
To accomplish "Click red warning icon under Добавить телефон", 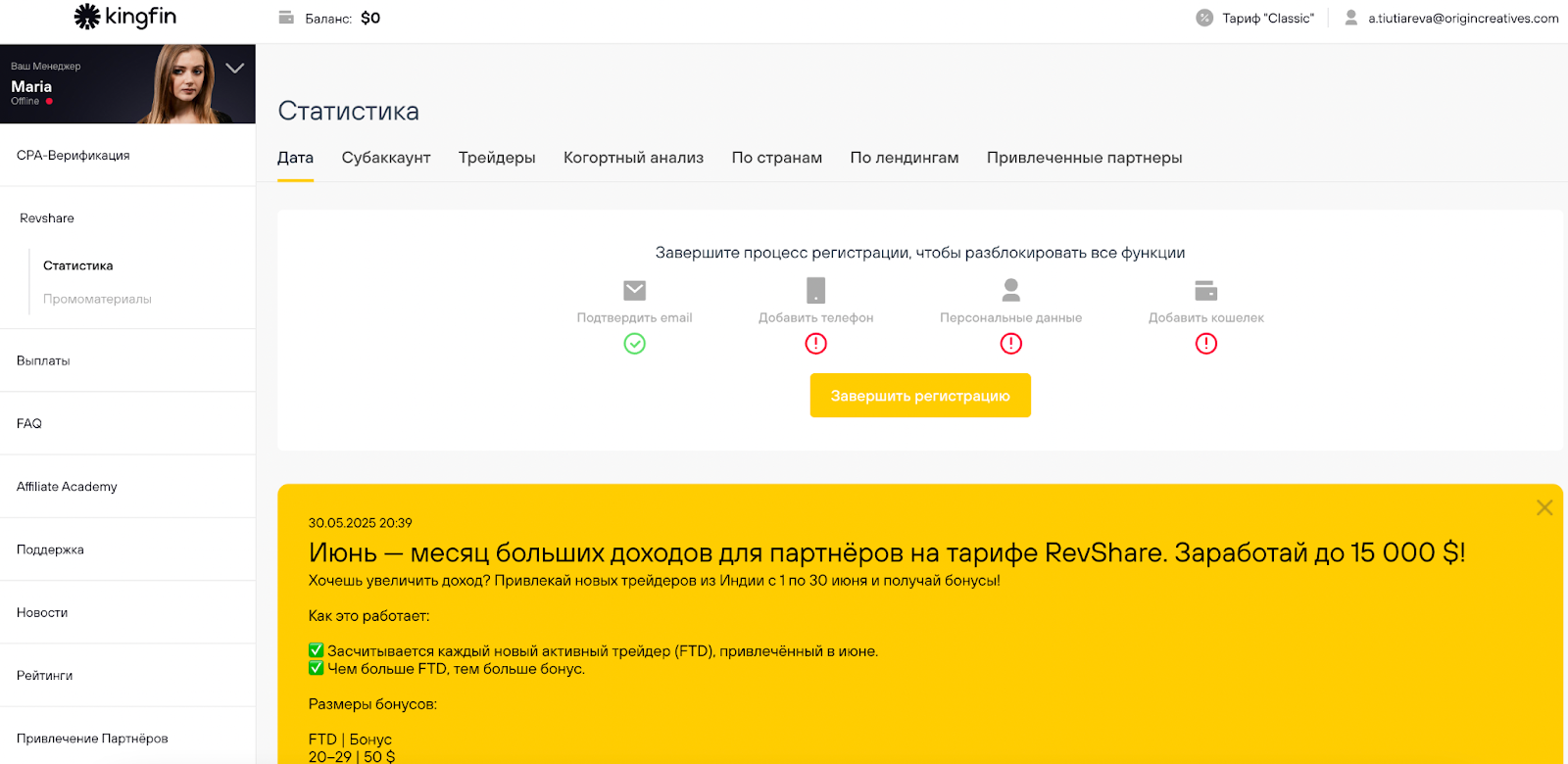I will pyautogui.click(x=816, y=344).
